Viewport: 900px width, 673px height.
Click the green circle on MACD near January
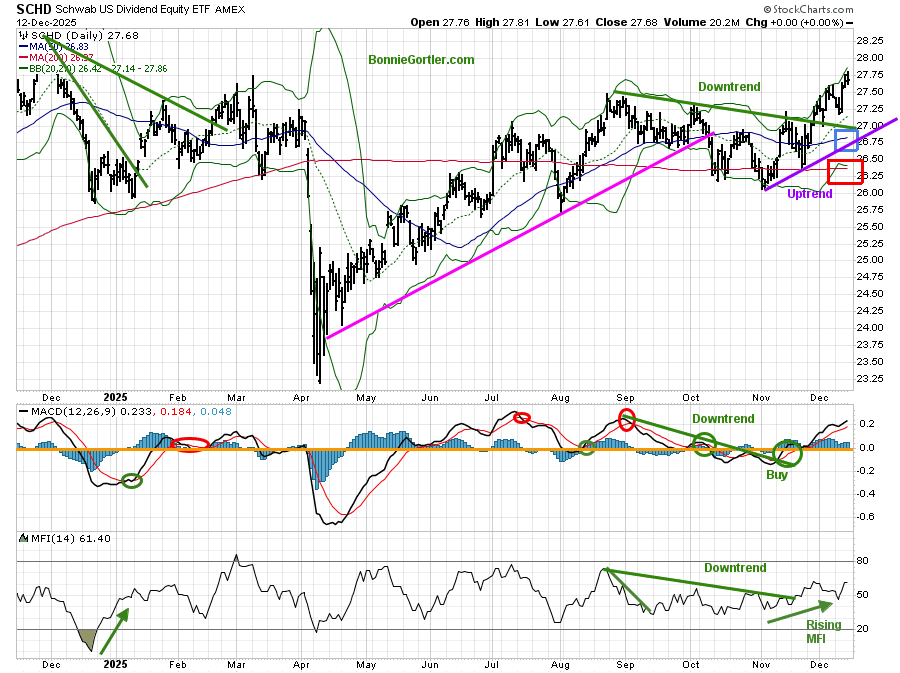click(131, 480)
